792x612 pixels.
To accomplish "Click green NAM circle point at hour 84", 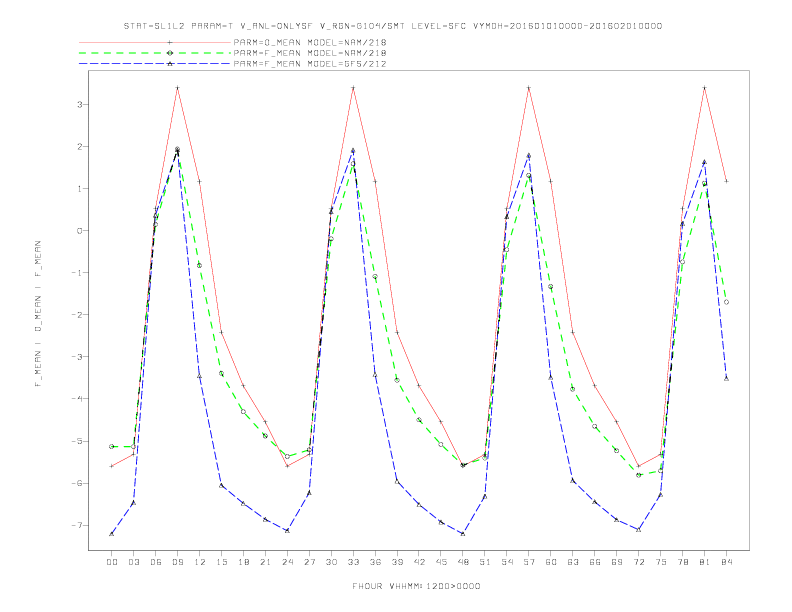I will tap(727, 302).
